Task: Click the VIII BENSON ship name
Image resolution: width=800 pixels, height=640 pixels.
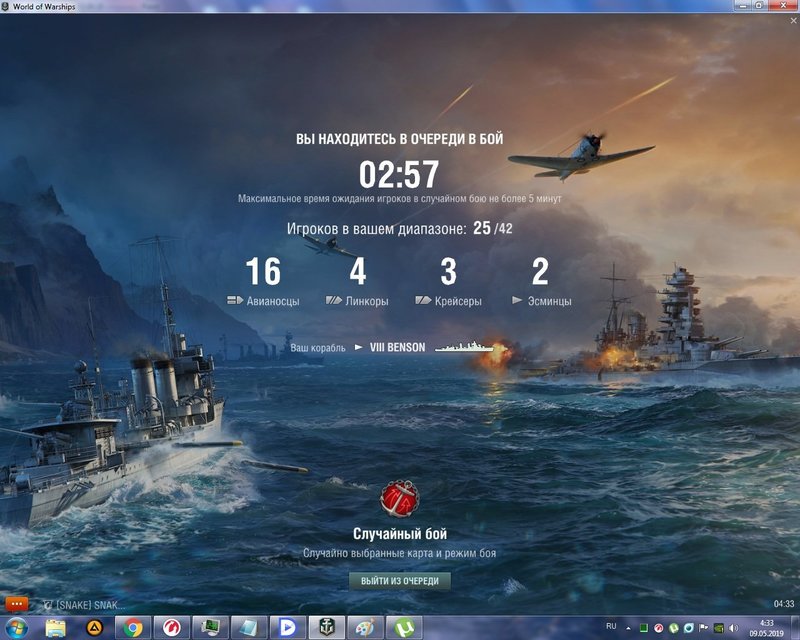Action: point(397,348)
